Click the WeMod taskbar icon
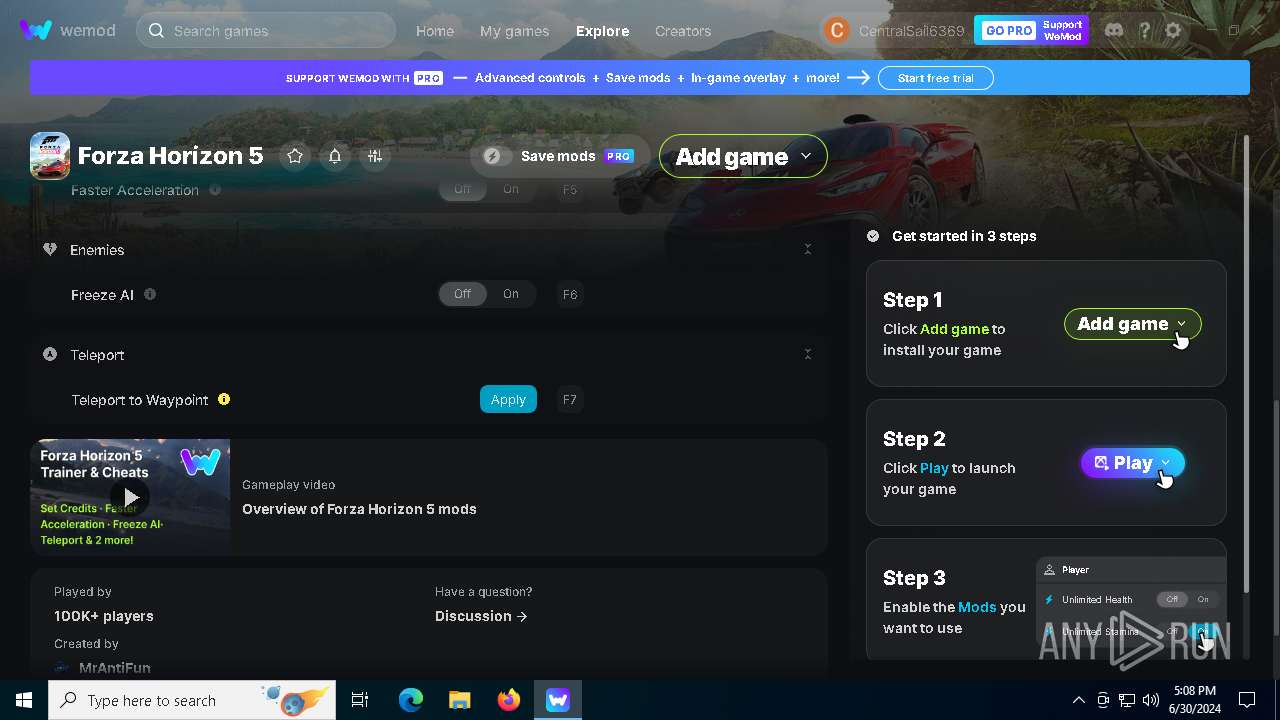The image size is (1280, 720). tap(557, 700)
